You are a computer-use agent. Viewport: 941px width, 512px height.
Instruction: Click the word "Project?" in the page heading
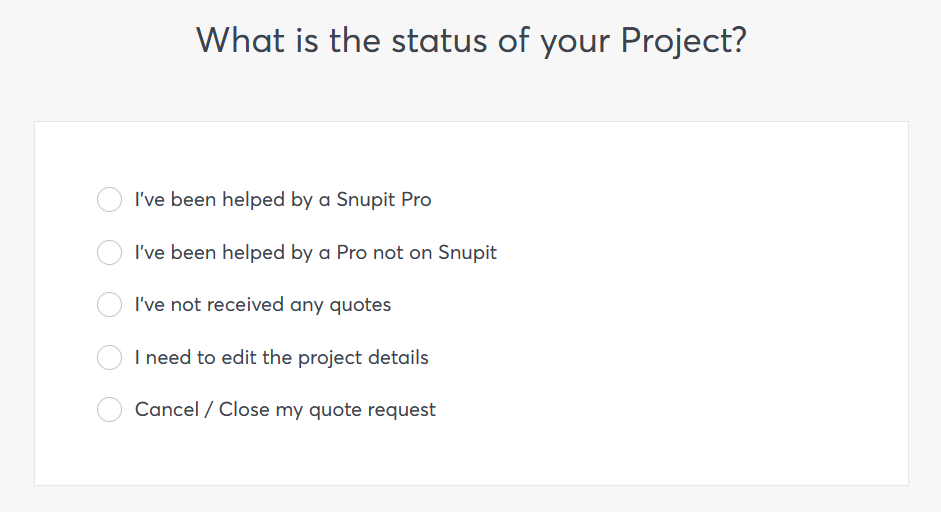(x=683, y=41)
